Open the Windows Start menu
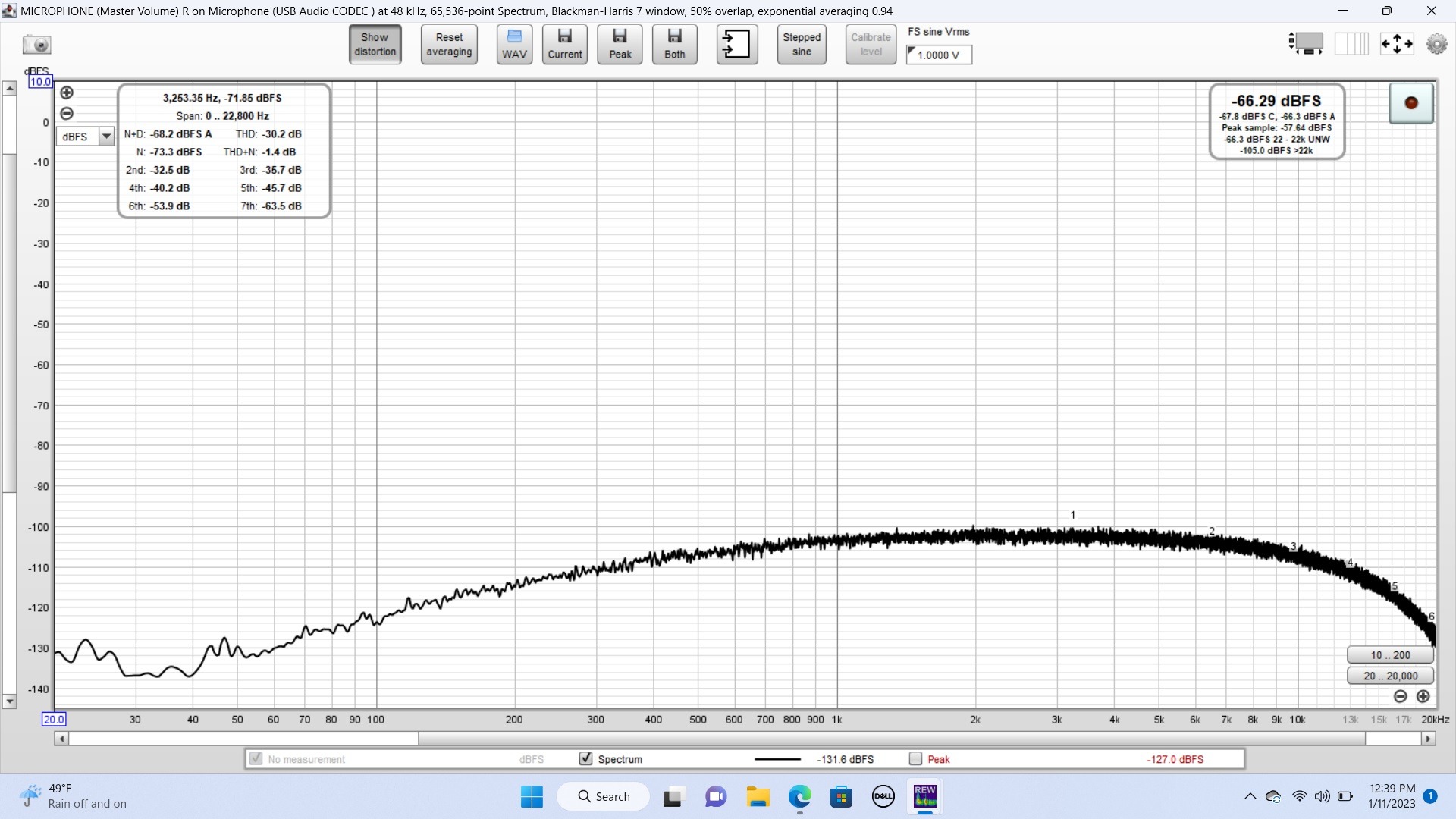This screenshot has height=819, width=1456. coord(532,796)
